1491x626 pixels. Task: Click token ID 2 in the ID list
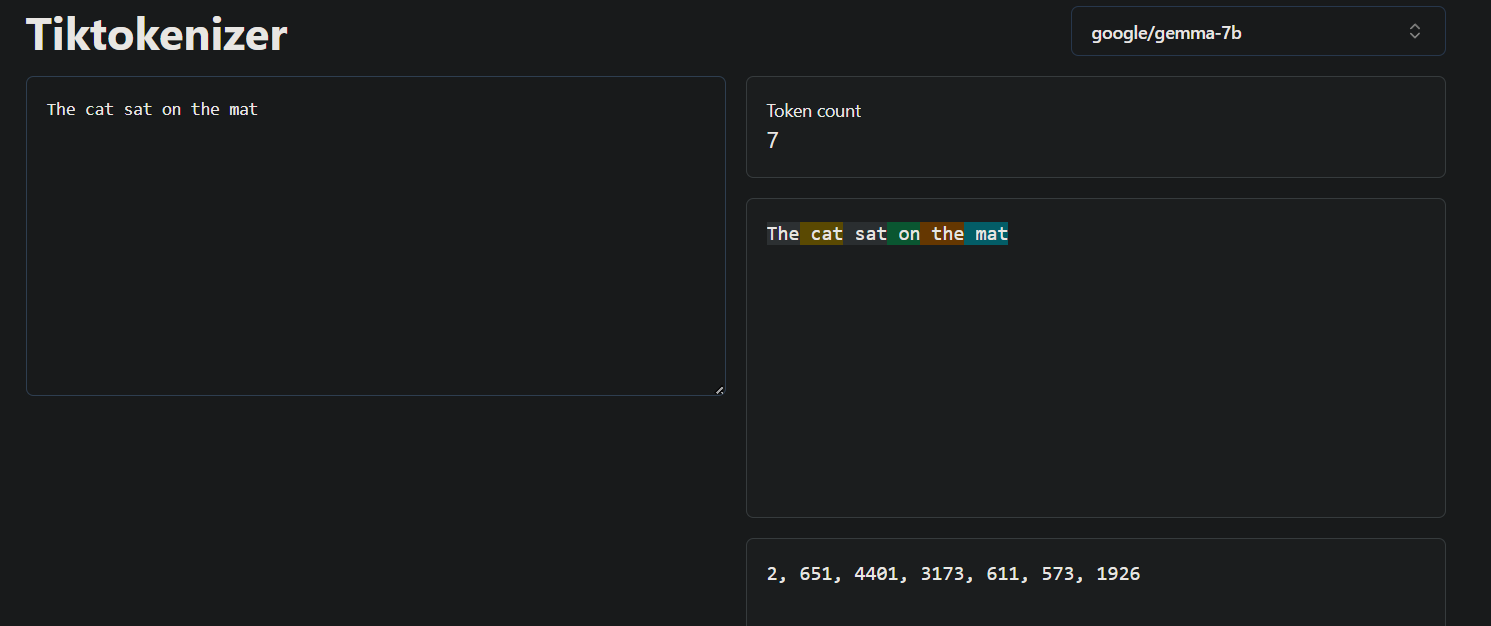click(772, 574)
